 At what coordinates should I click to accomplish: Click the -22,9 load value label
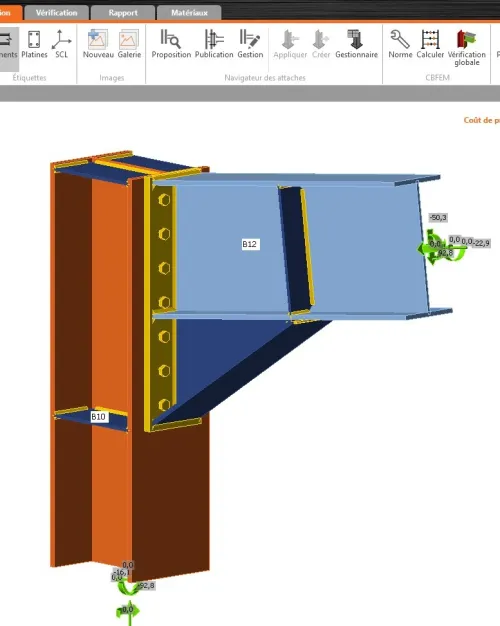pos(482,243)
